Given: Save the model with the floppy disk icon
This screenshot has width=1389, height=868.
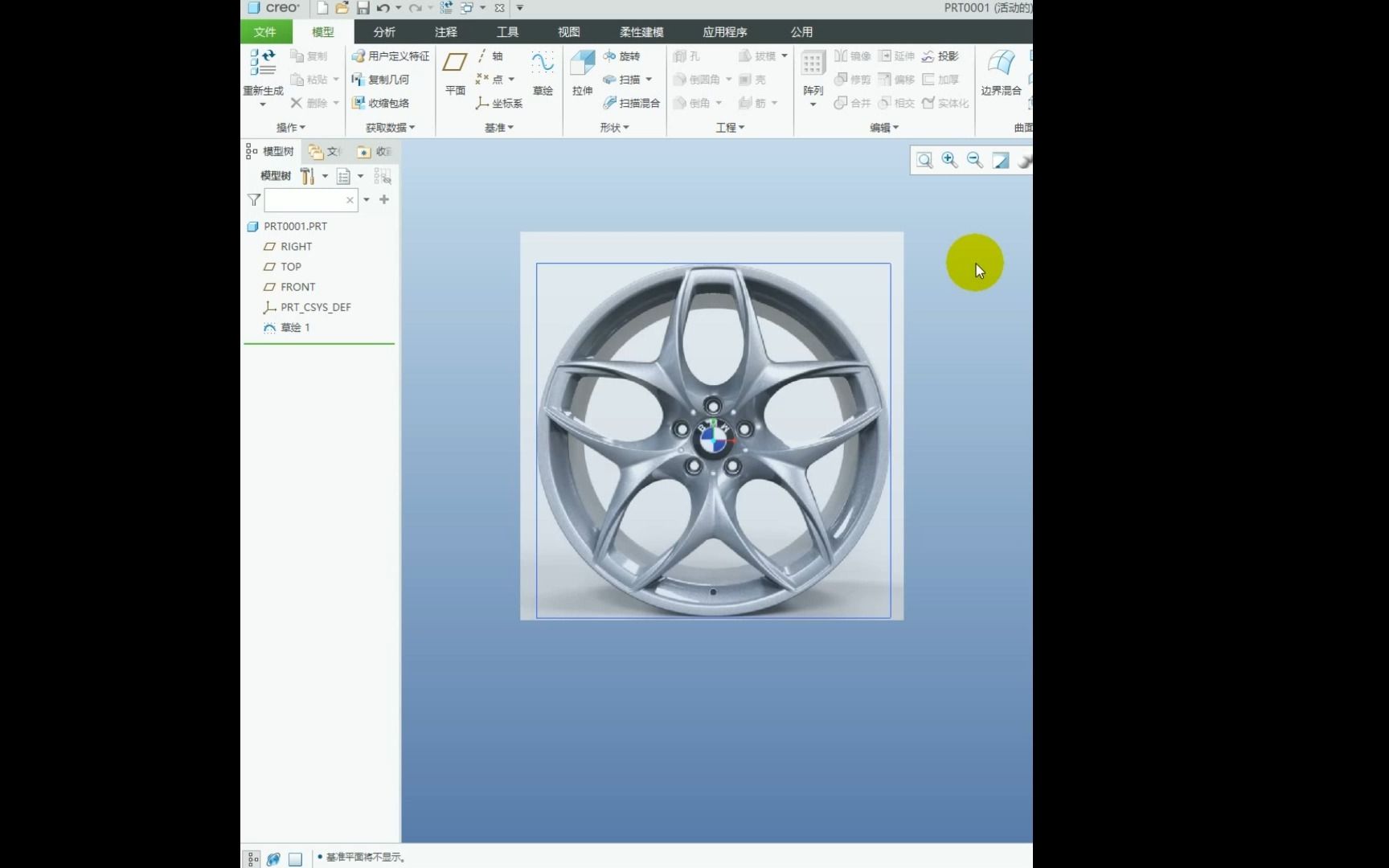Looking at the screenshot, I should tap(363, 8).
